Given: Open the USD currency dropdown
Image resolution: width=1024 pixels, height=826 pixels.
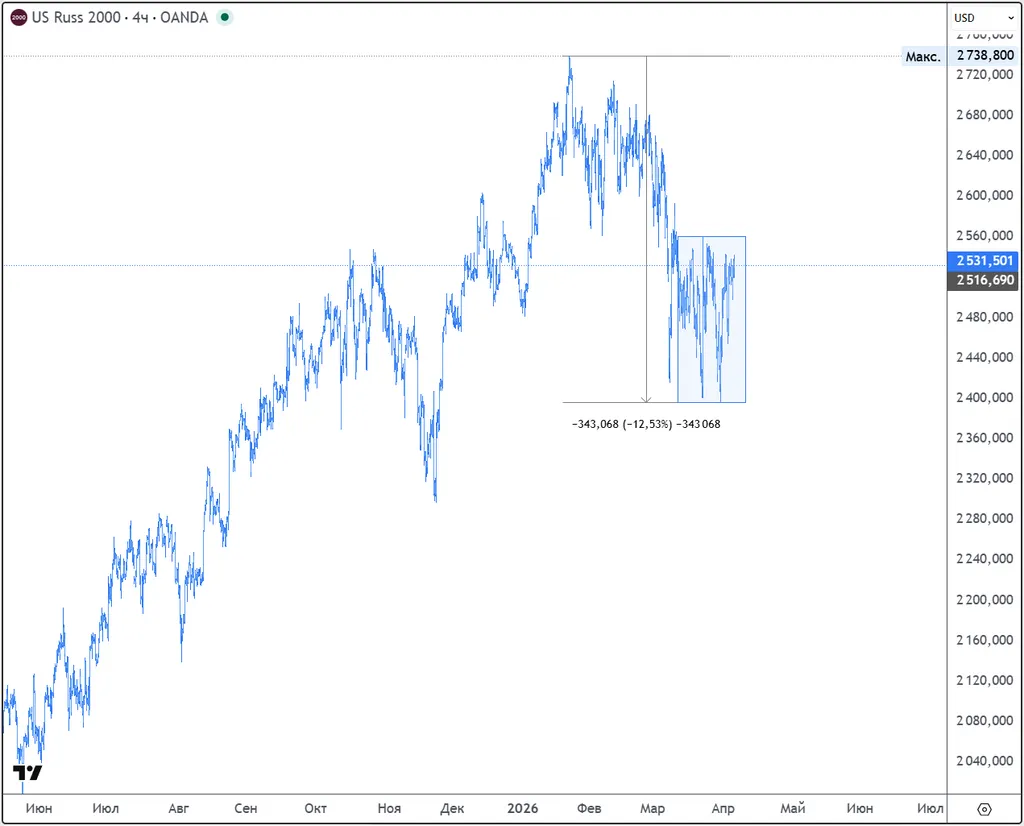Looking at the screenshot, I should pos(976,18).
